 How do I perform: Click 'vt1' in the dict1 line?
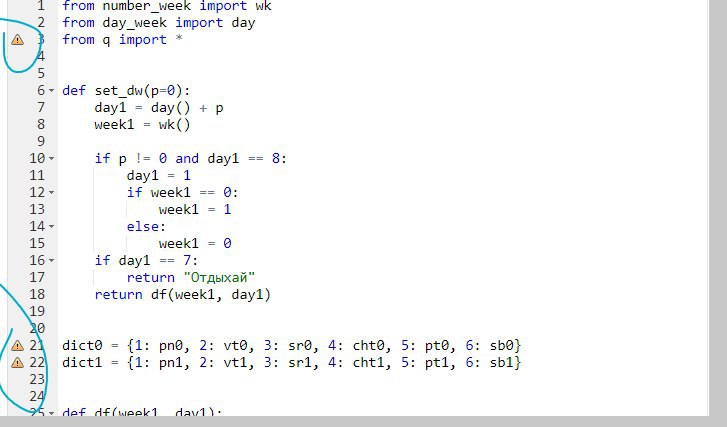click(x=235, y=363)
